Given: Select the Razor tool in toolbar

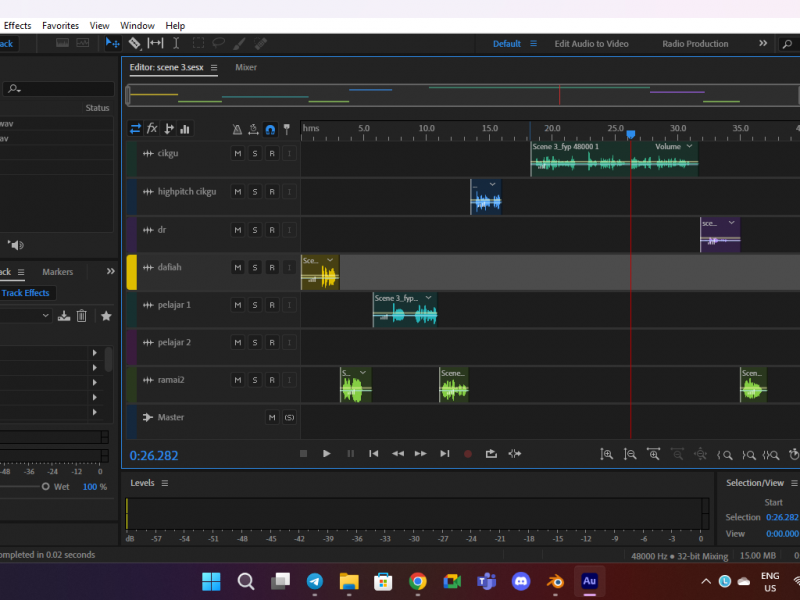Looking at the screenshot, I should 134,44.
